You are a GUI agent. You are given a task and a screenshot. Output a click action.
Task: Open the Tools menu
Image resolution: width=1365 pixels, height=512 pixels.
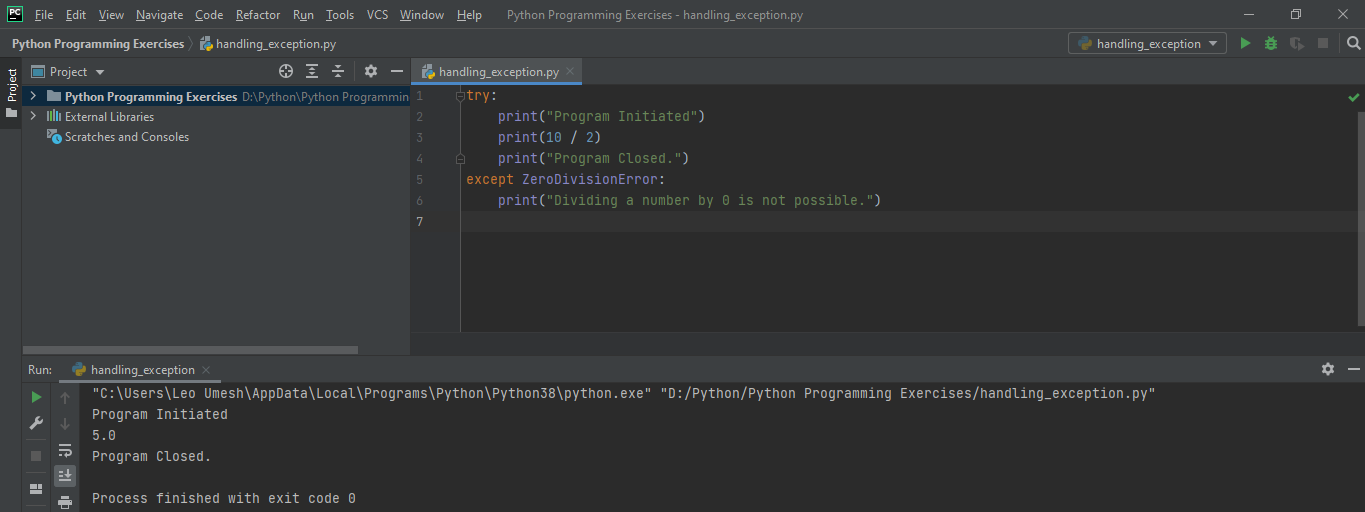tap(340, 15)
